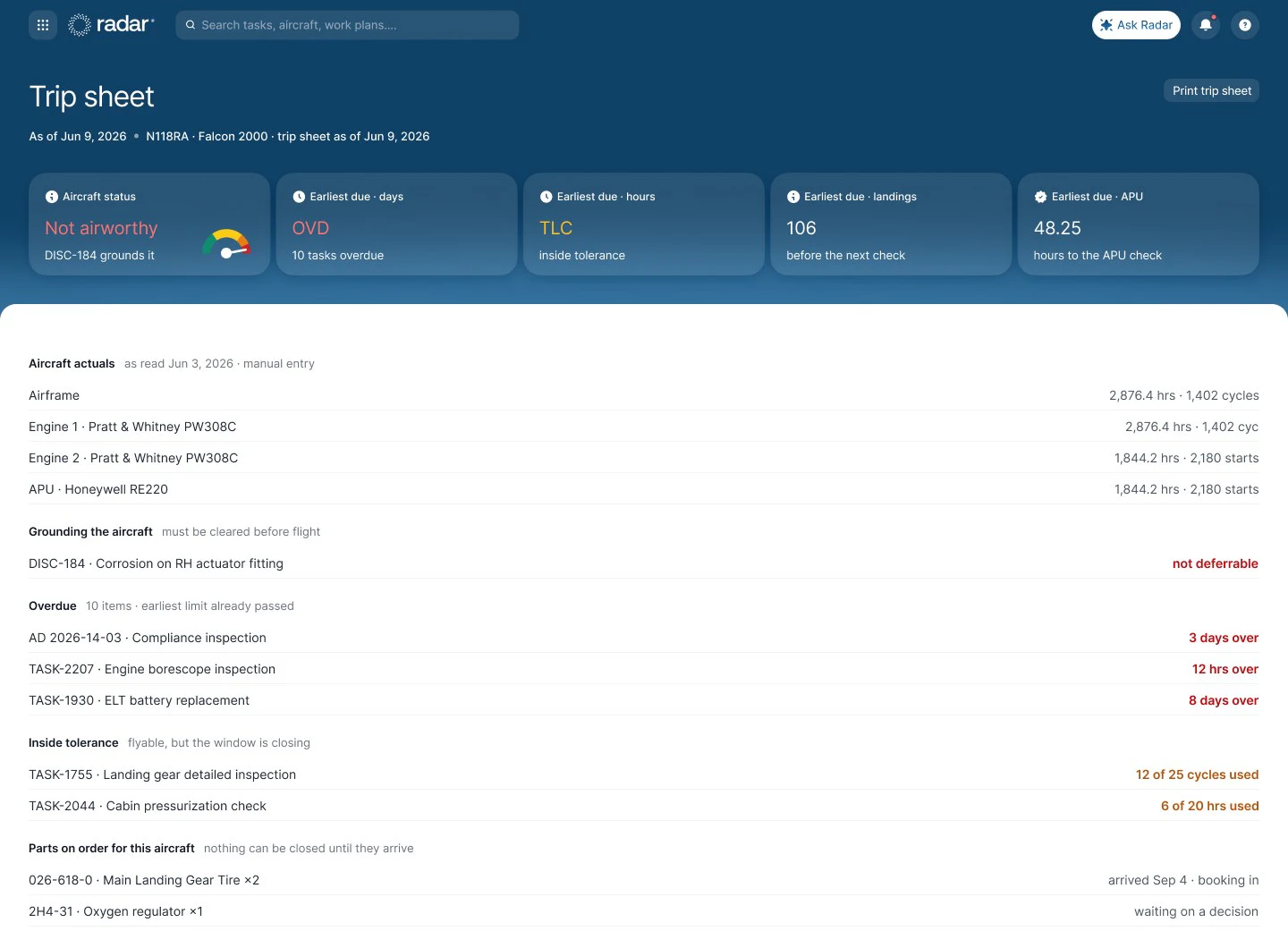Click the 'Not airworthy' status text
Image resolution: width=1288 pixels, height=948 pixels.
click(x=101, y=228)
